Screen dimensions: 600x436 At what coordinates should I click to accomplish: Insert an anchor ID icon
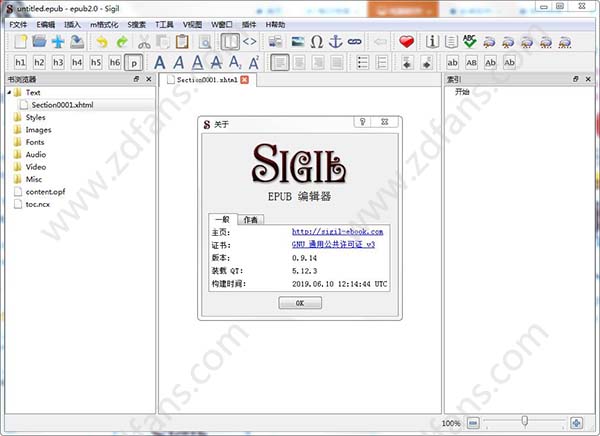click(336, 42)
